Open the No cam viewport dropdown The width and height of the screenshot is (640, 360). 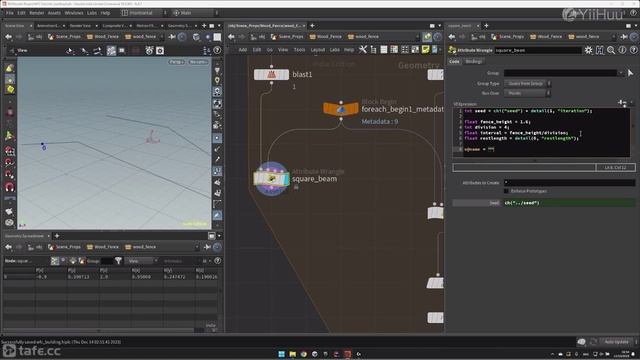[198, 62]
